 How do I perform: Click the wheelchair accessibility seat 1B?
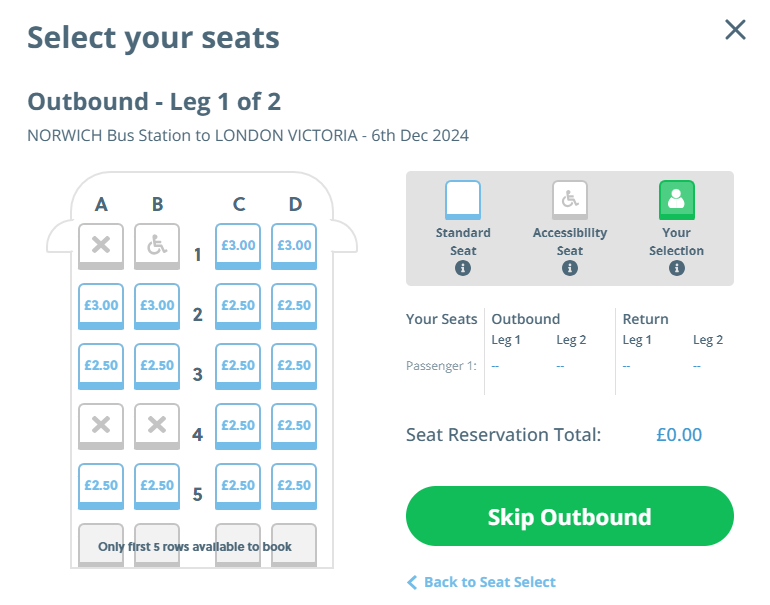click(x=157, y=246)
